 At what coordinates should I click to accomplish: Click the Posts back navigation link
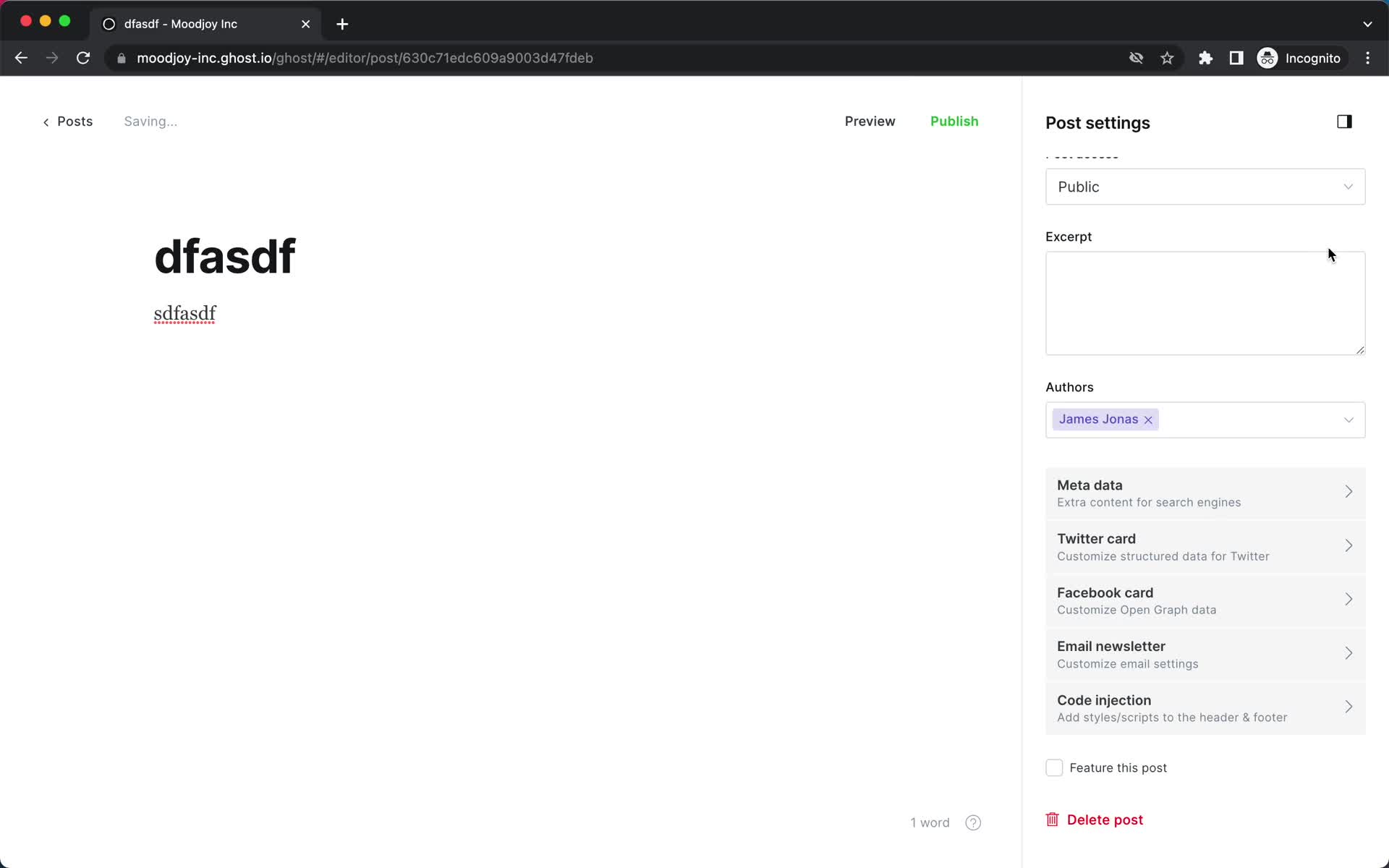point(67,121)
